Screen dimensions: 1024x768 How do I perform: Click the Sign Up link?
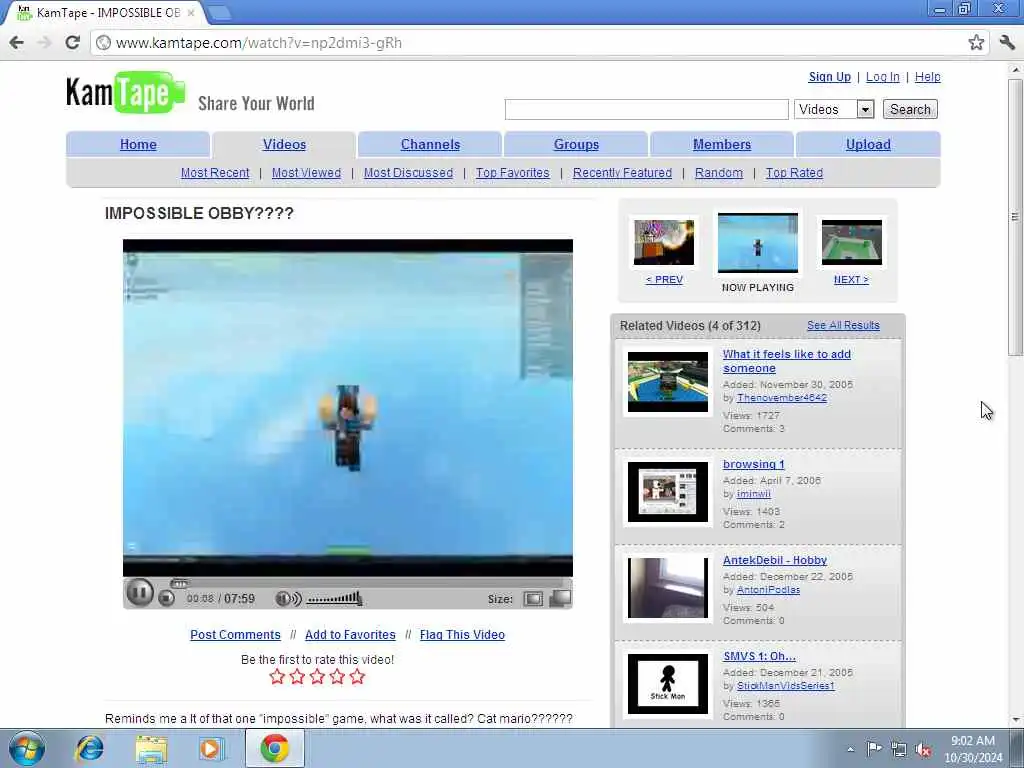829,76
